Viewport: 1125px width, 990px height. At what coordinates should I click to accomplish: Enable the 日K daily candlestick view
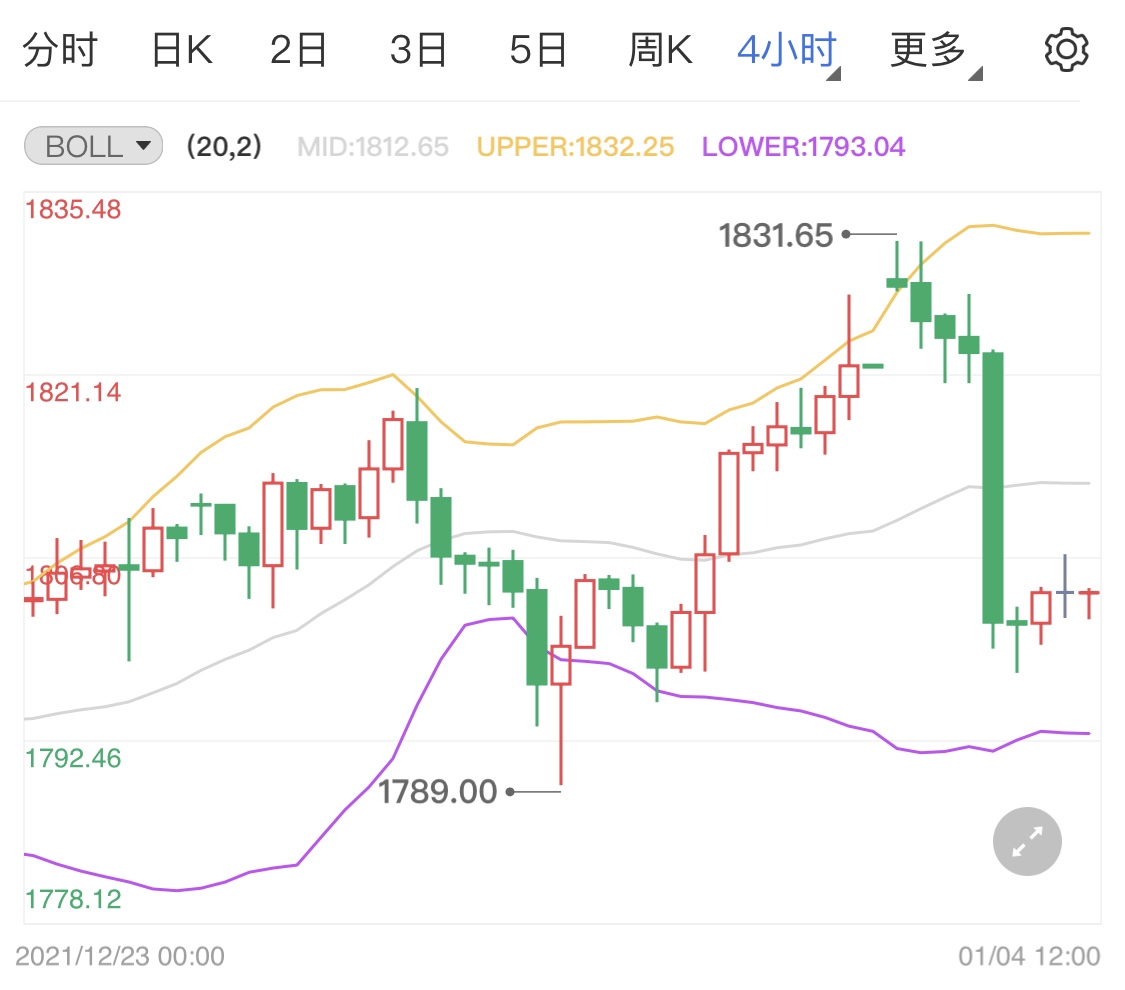click(x=180, y=48)
